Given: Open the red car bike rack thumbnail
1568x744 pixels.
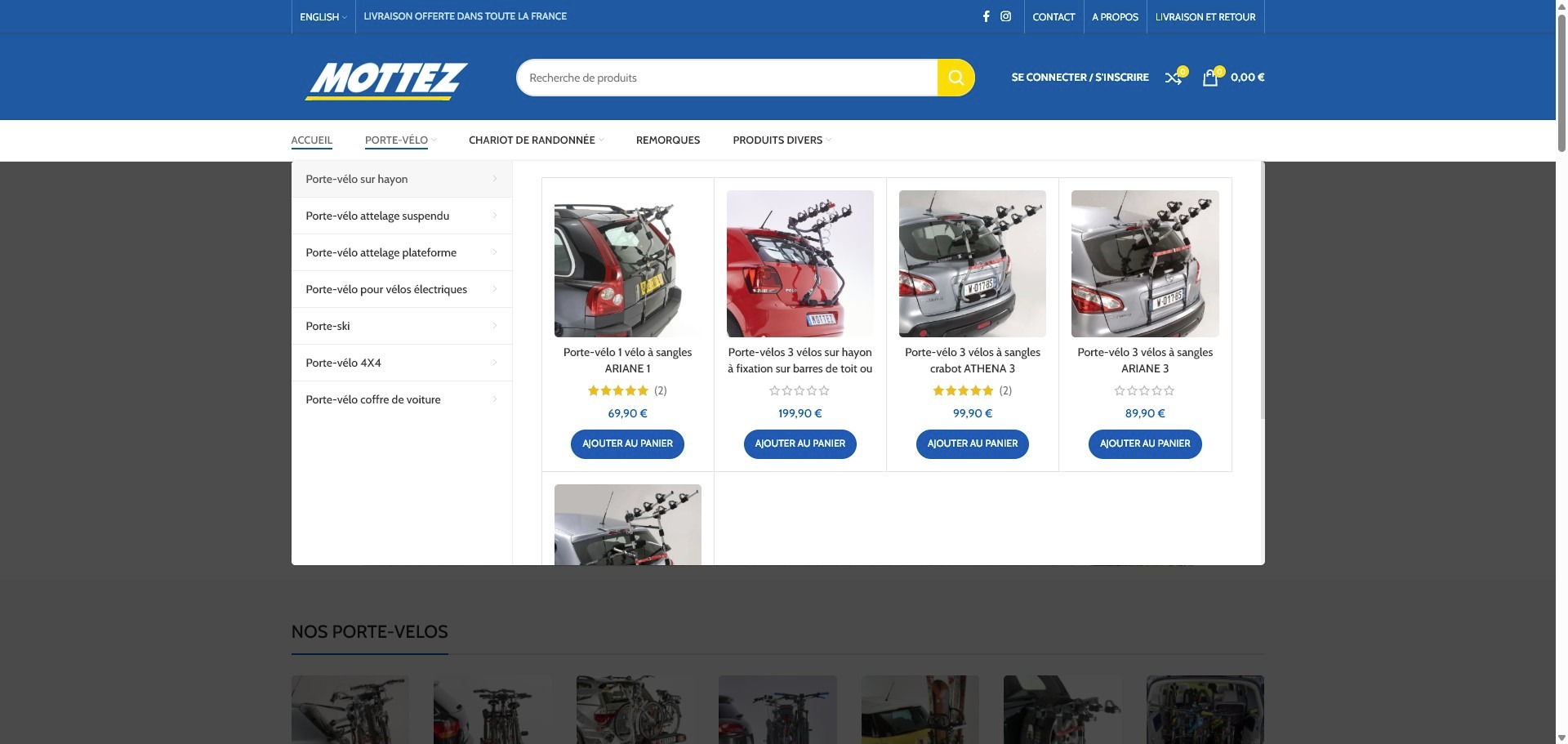Looking at the screenshot, I should (x=800, y=264).
